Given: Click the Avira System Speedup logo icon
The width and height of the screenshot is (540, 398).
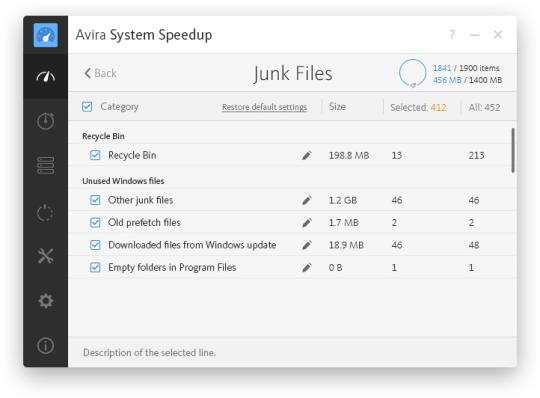Looking at the screenshot, I should (45, 35).
